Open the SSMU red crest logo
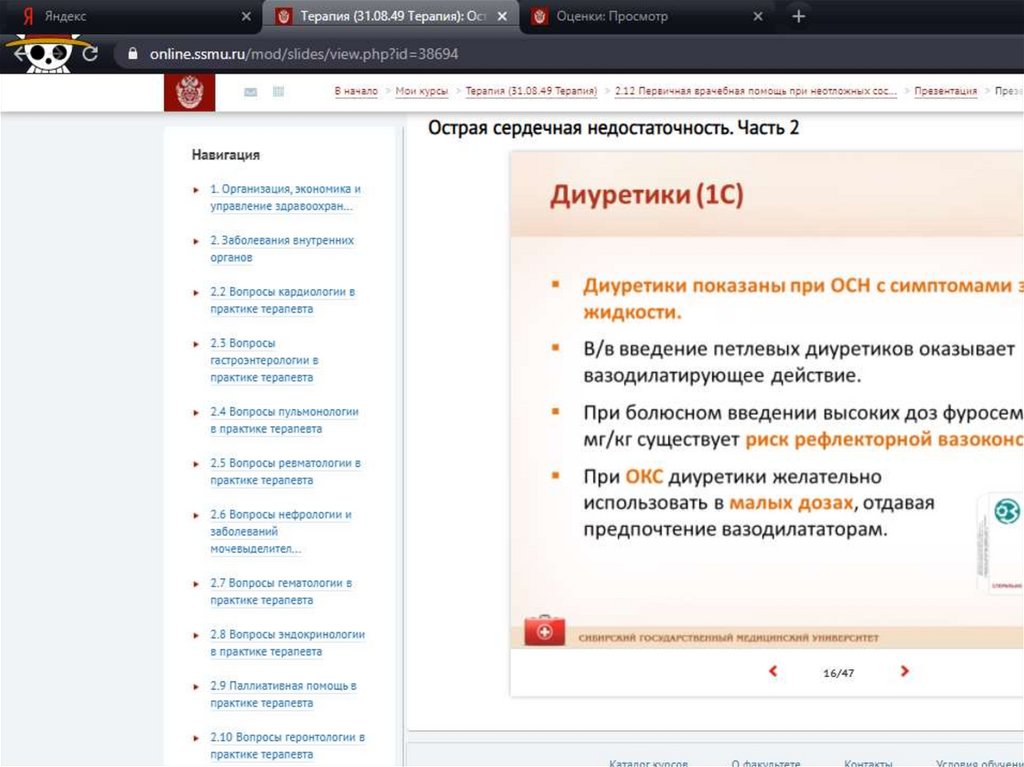This screenshot has height=767, width=1024. pos(189,92)
